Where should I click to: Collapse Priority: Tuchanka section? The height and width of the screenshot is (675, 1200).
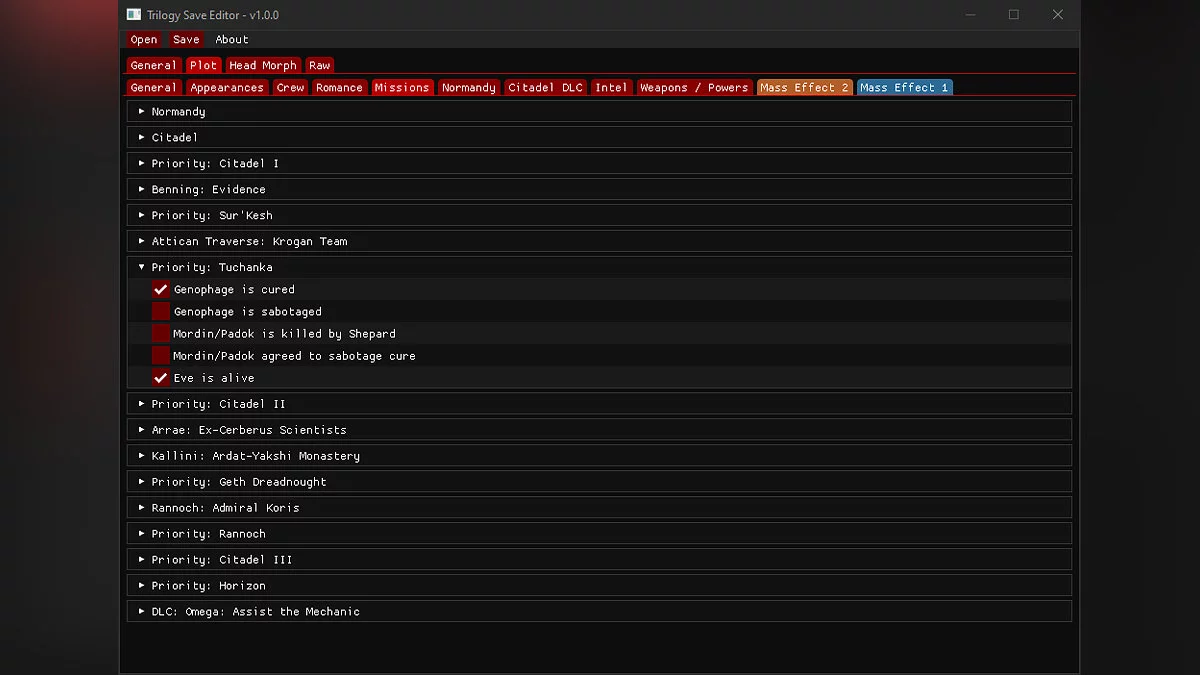[x=599, y=267]
